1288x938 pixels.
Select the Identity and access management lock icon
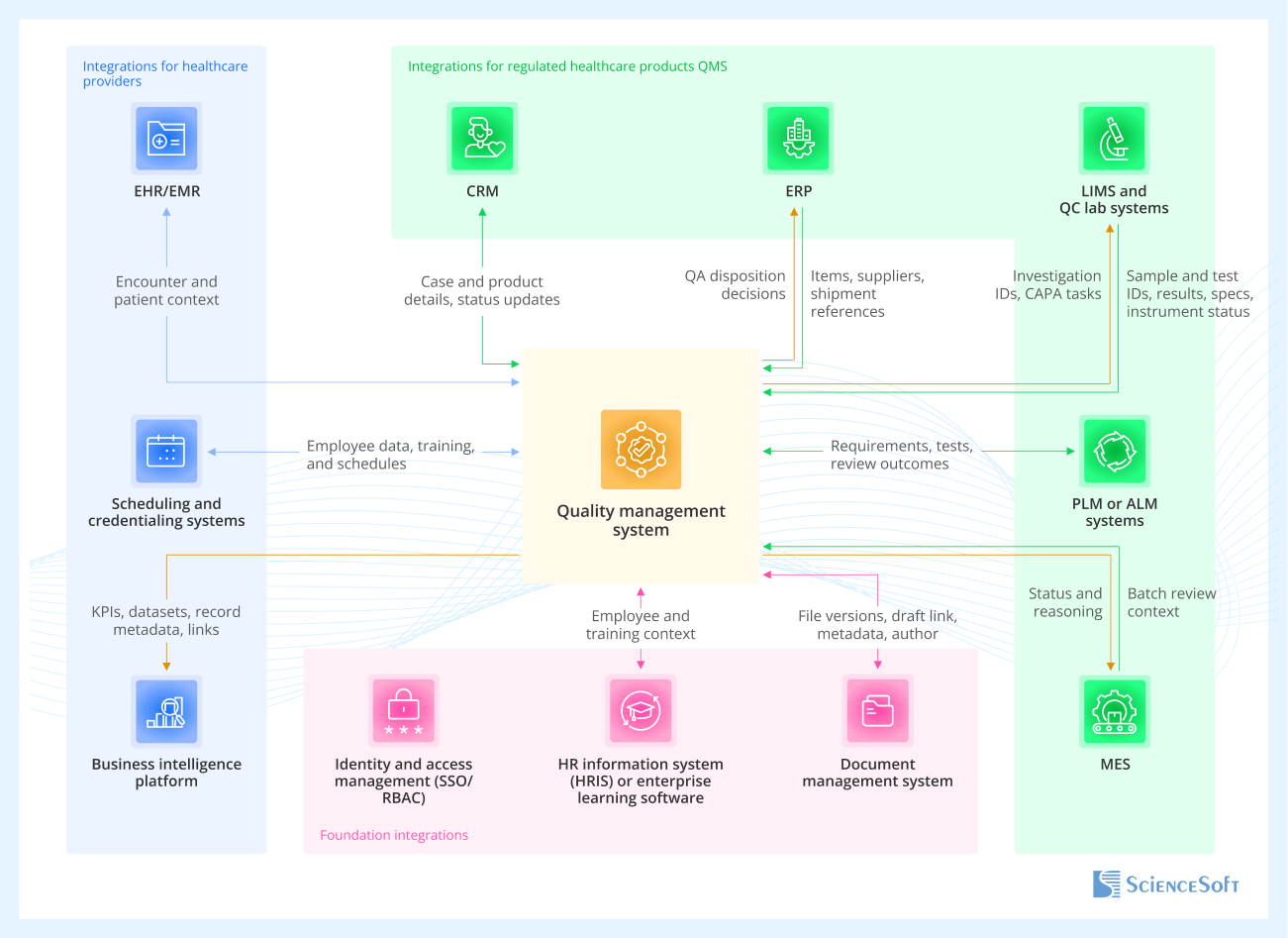coord(402,710)
